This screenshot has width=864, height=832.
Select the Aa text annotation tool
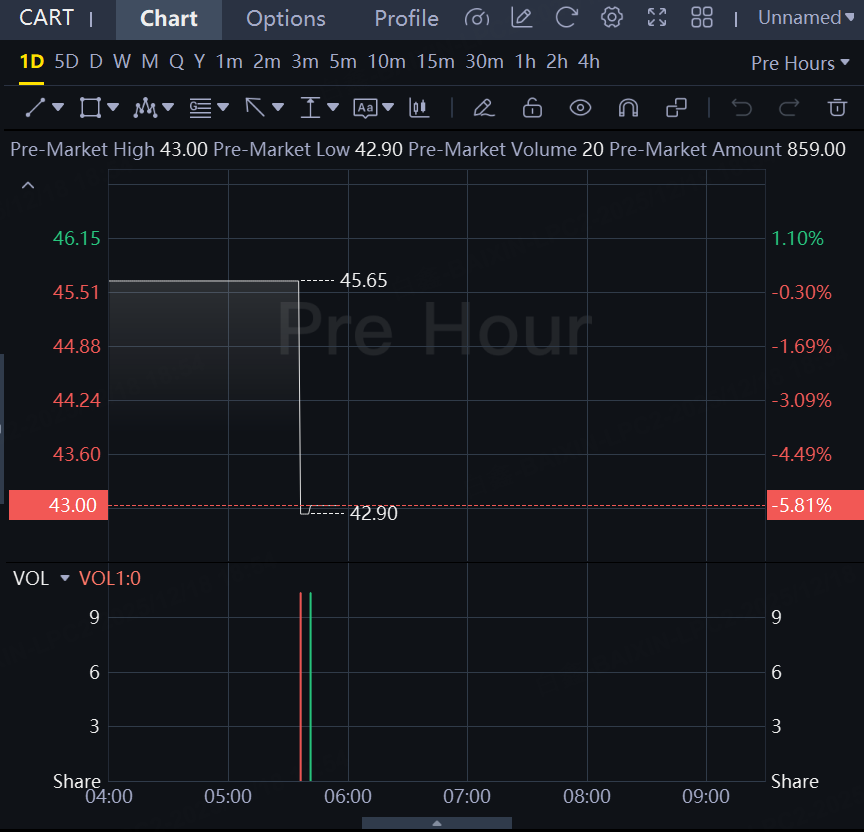pos(365,107)
